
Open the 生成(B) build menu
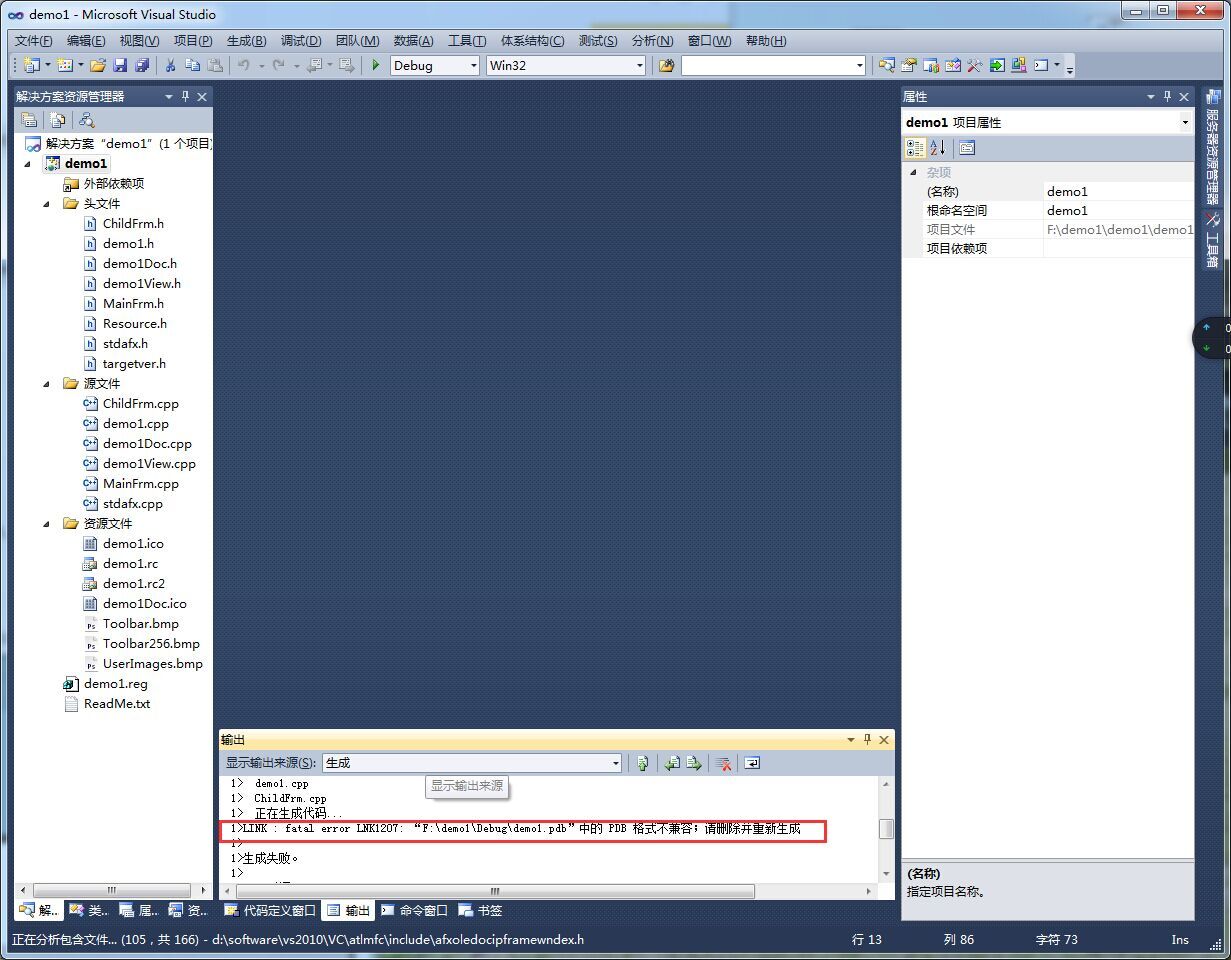click(x=247, y=41)
